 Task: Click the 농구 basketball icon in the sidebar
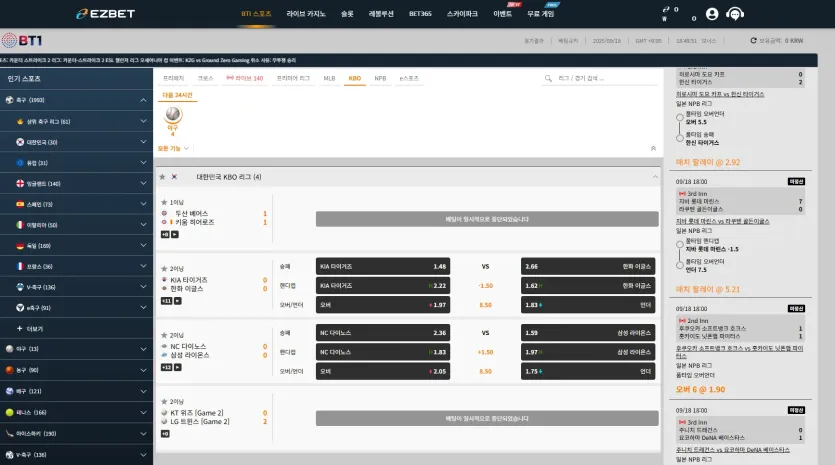[x=10, y=370]
